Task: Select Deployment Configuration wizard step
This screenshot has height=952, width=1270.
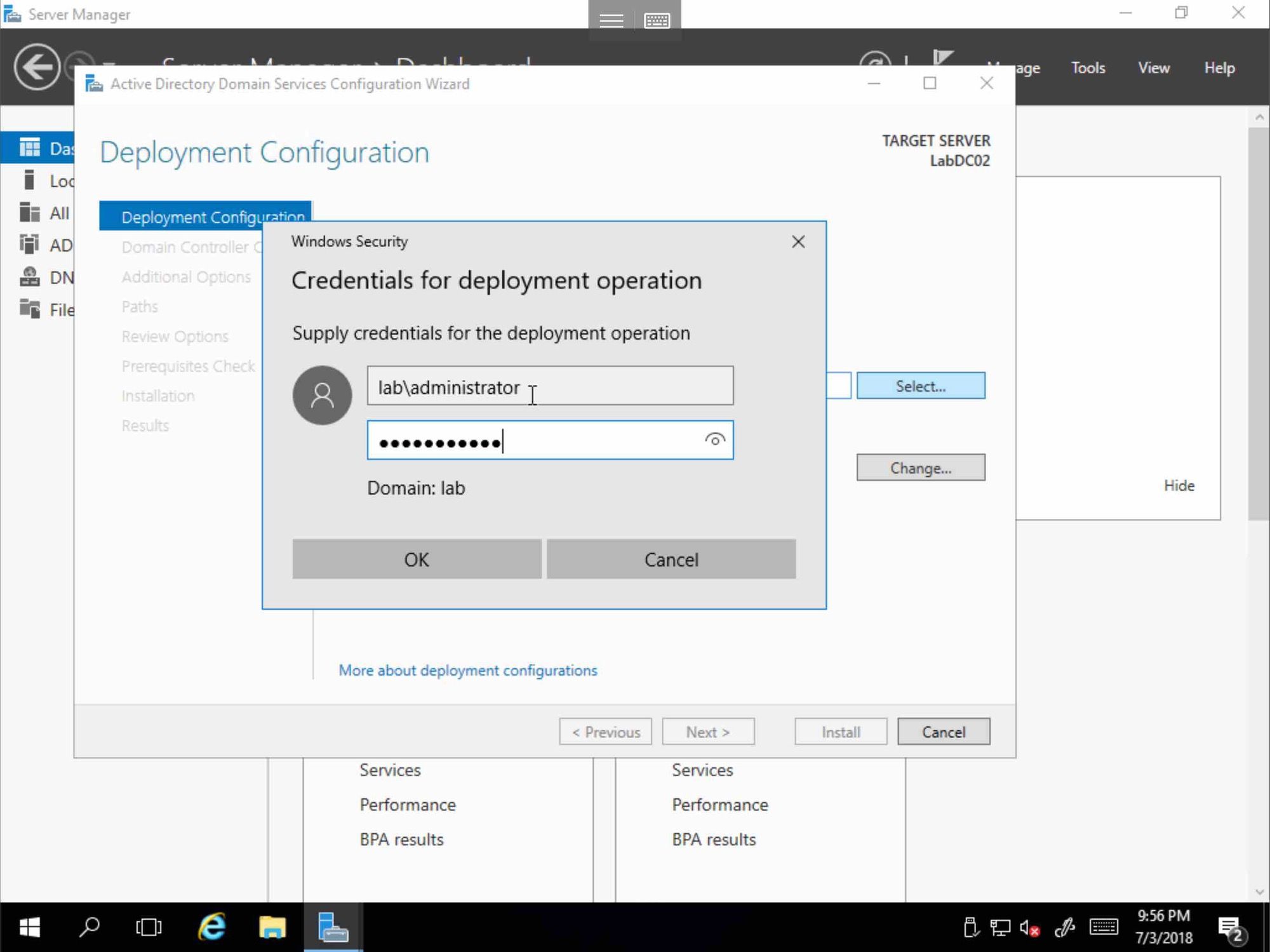Action: [x=205, y=216]
